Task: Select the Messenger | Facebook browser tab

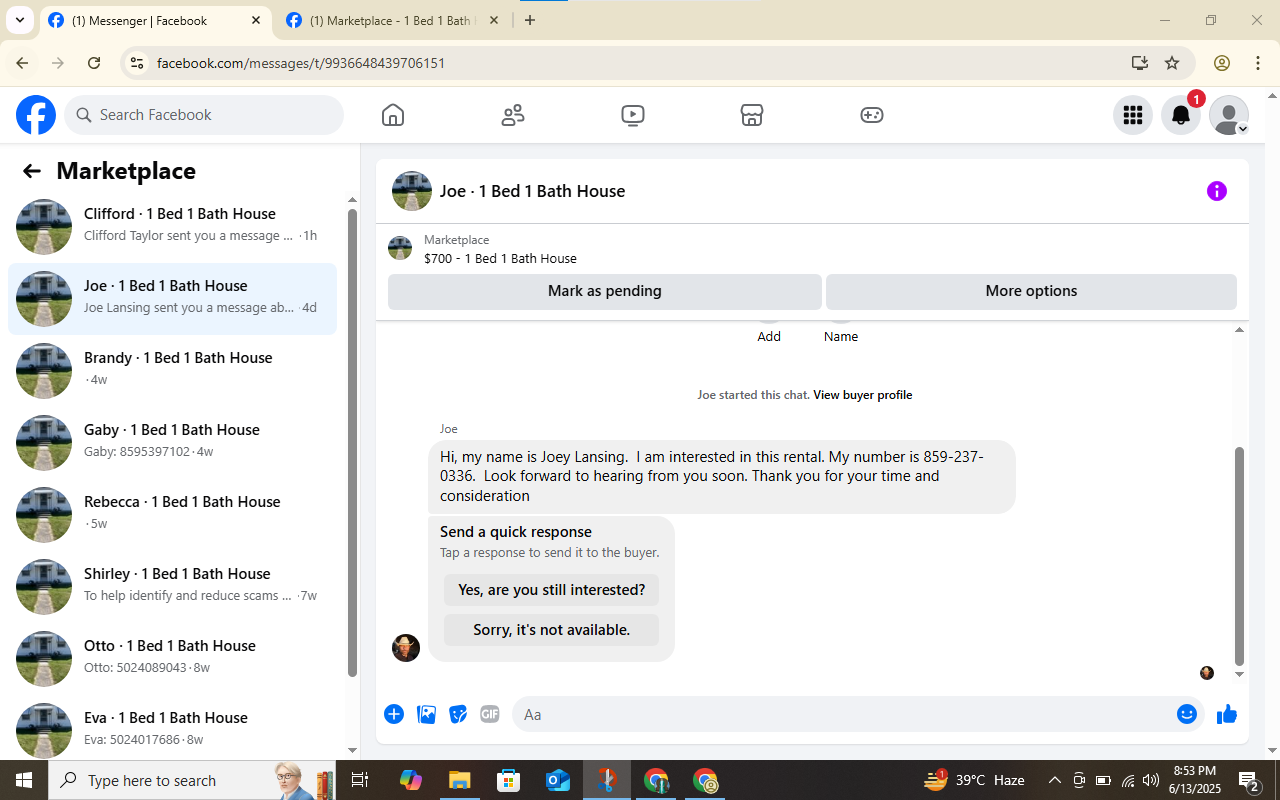Action: (155, 20)
